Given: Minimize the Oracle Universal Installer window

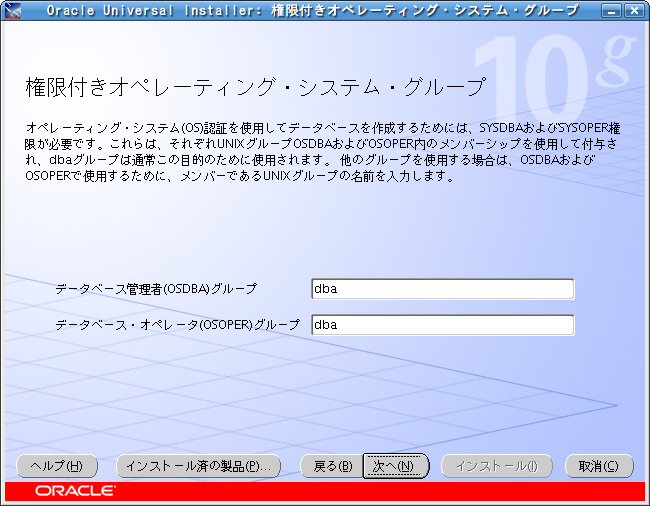Looking at the screenshot, I should pos(611,11).
